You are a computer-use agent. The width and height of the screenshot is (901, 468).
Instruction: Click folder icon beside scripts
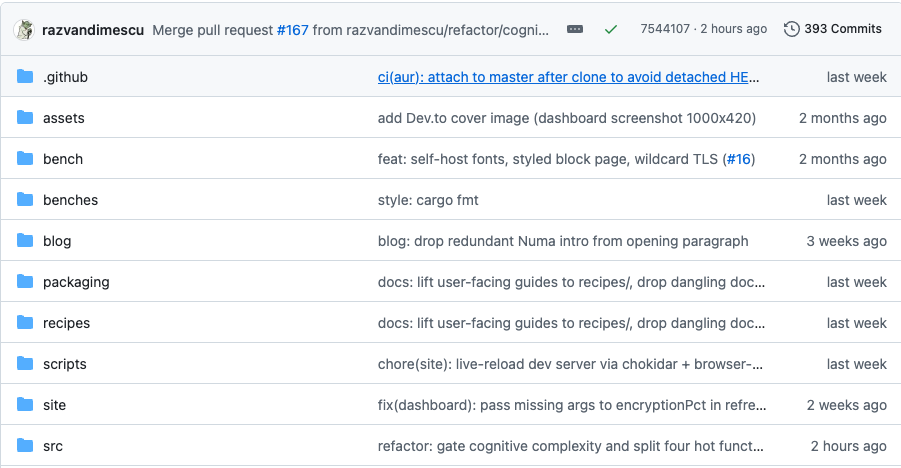pos(25,363)
